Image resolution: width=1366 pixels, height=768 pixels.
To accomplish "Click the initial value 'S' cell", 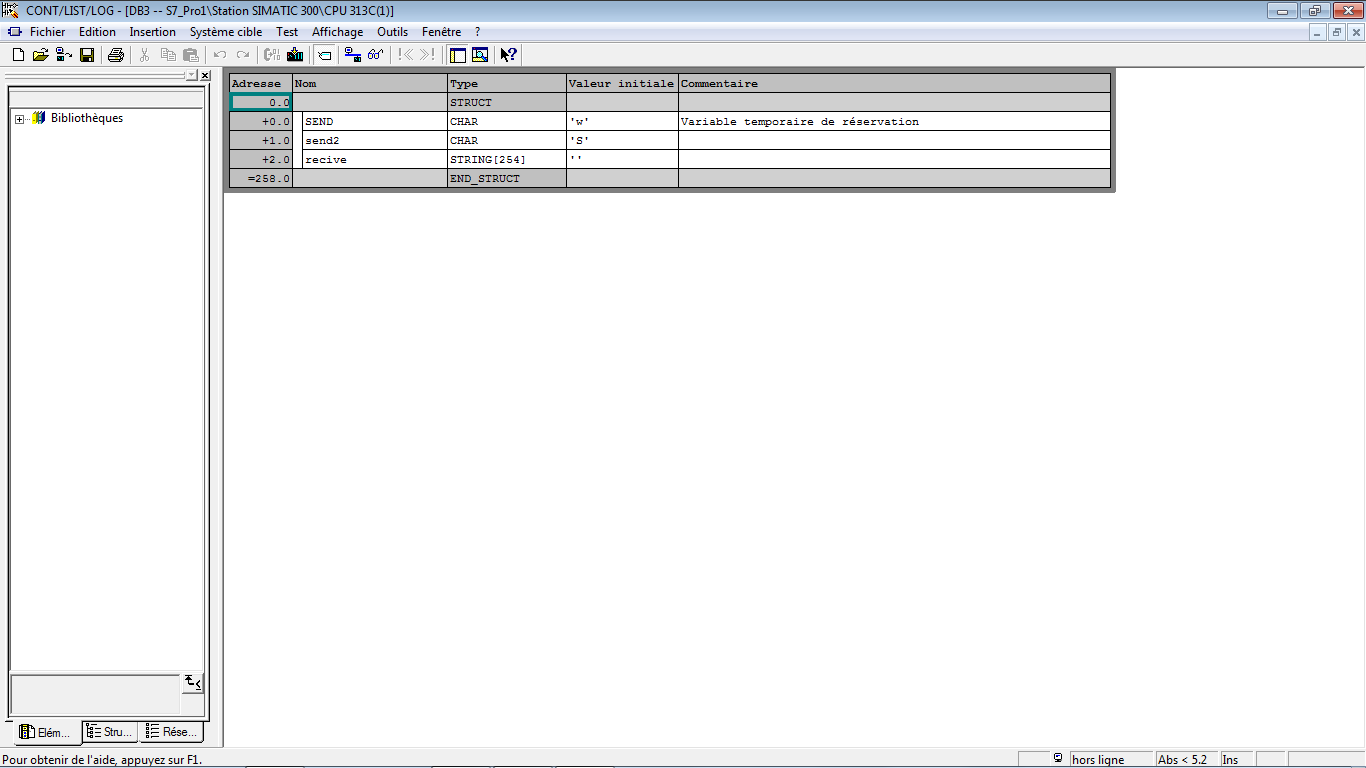I will [x=622, y=141].
